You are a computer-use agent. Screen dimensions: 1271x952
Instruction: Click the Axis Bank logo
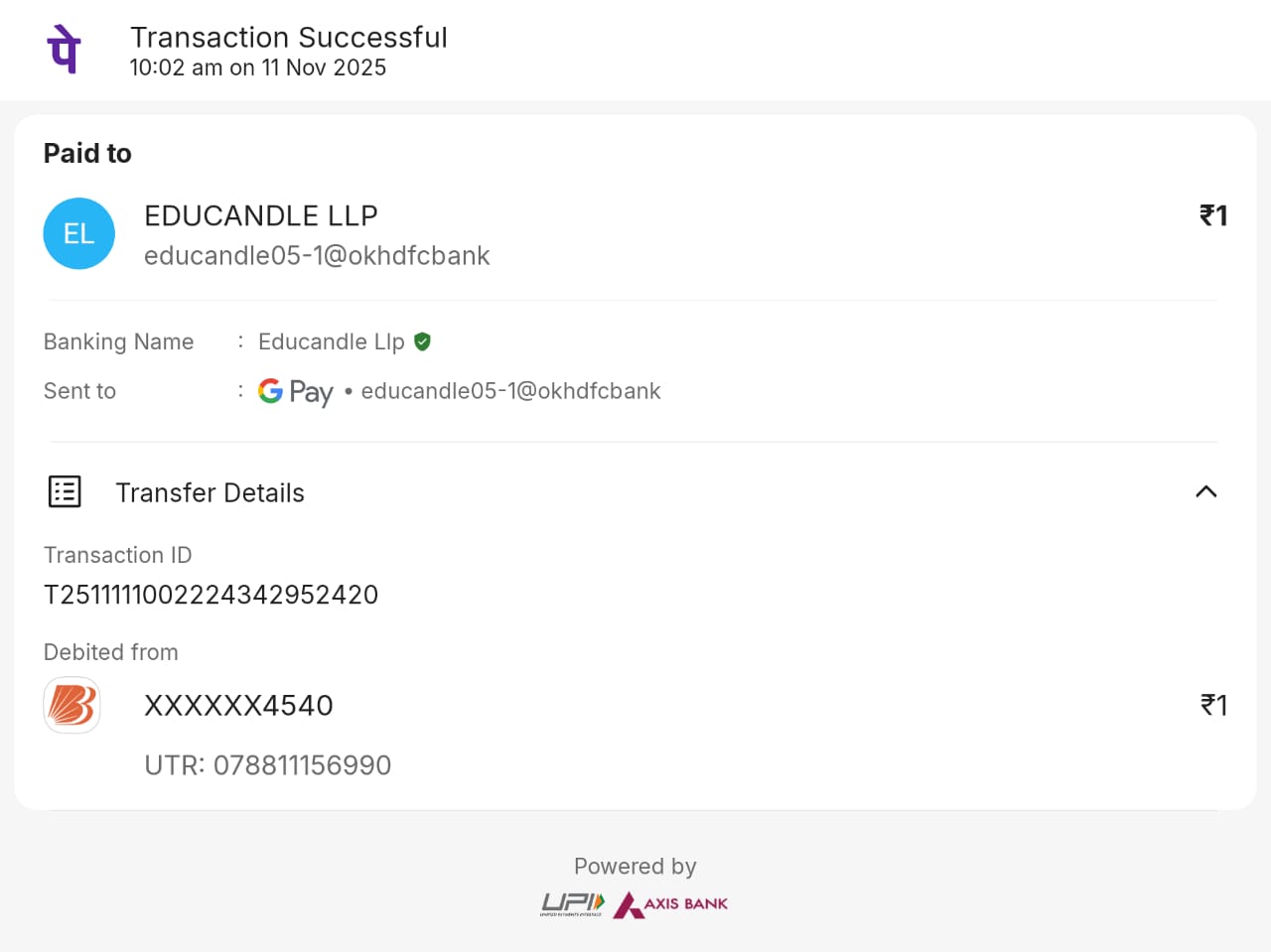click(670, 904)
